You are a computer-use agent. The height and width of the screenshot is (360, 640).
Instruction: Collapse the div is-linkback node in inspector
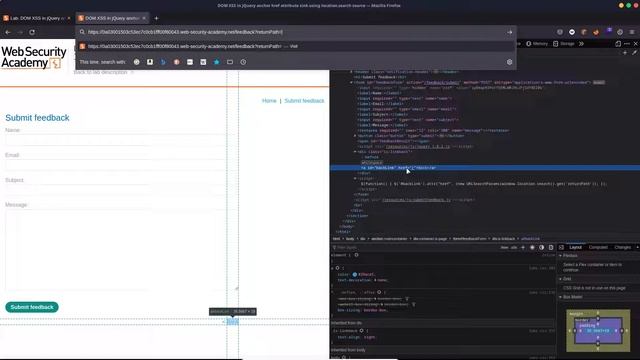[x=355, y=151]
